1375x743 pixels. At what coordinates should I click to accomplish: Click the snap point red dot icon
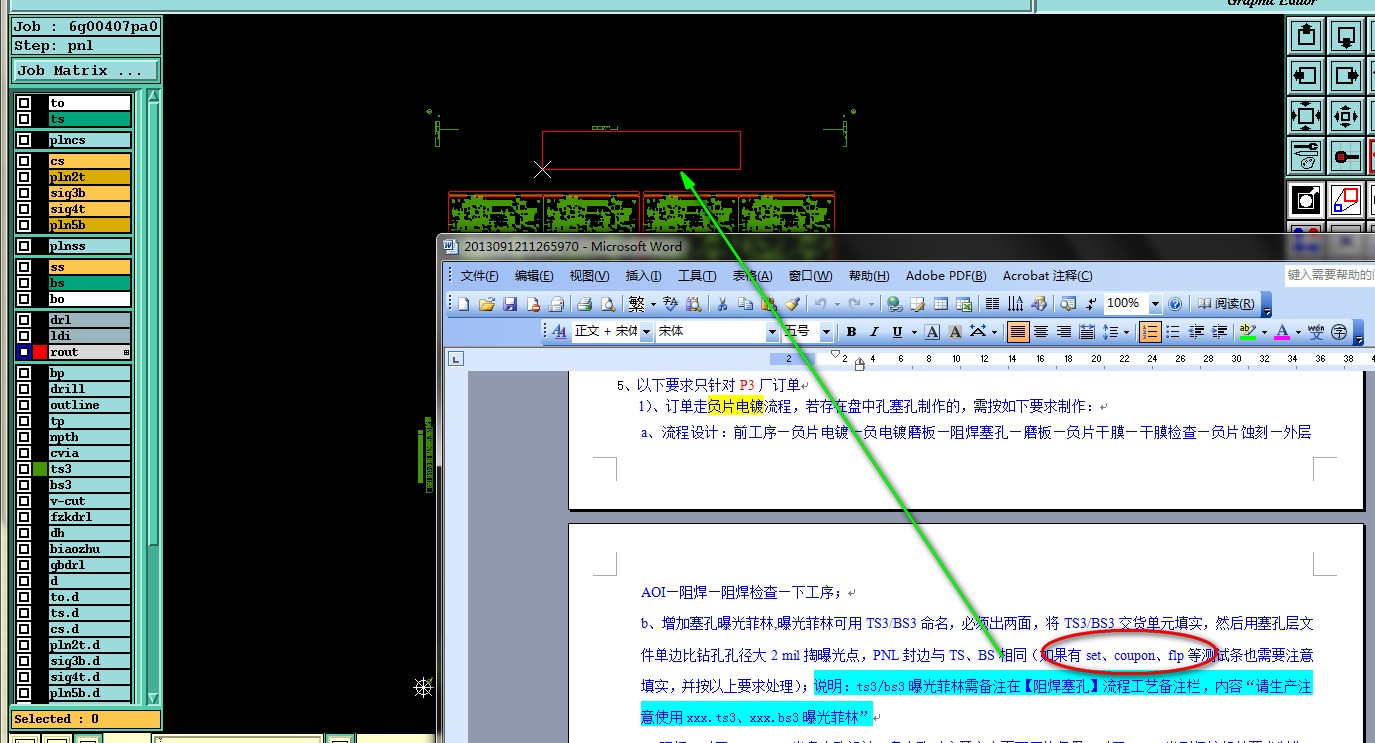click(1347, 156)
